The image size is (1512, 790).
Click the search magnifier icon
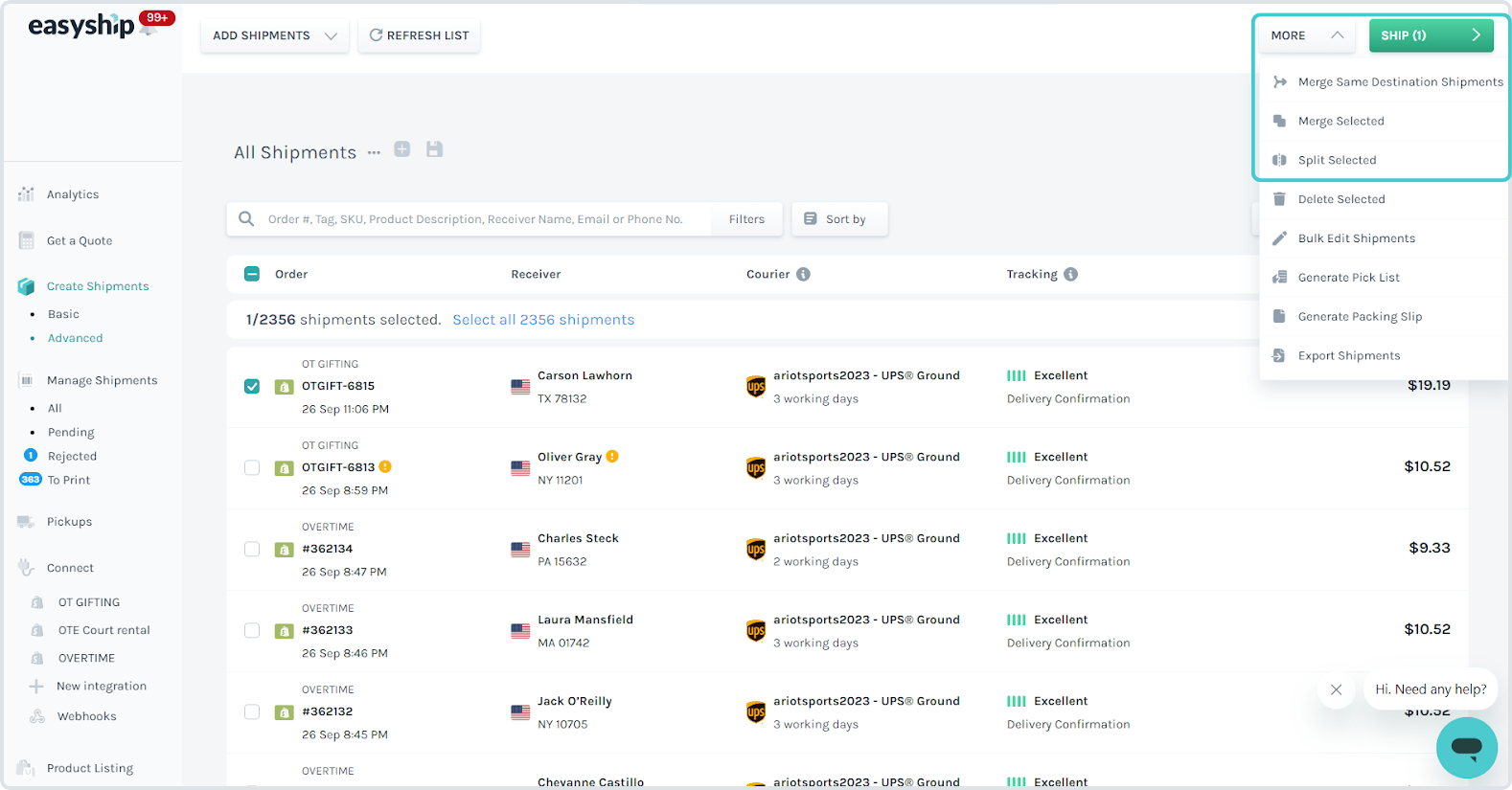246,218
